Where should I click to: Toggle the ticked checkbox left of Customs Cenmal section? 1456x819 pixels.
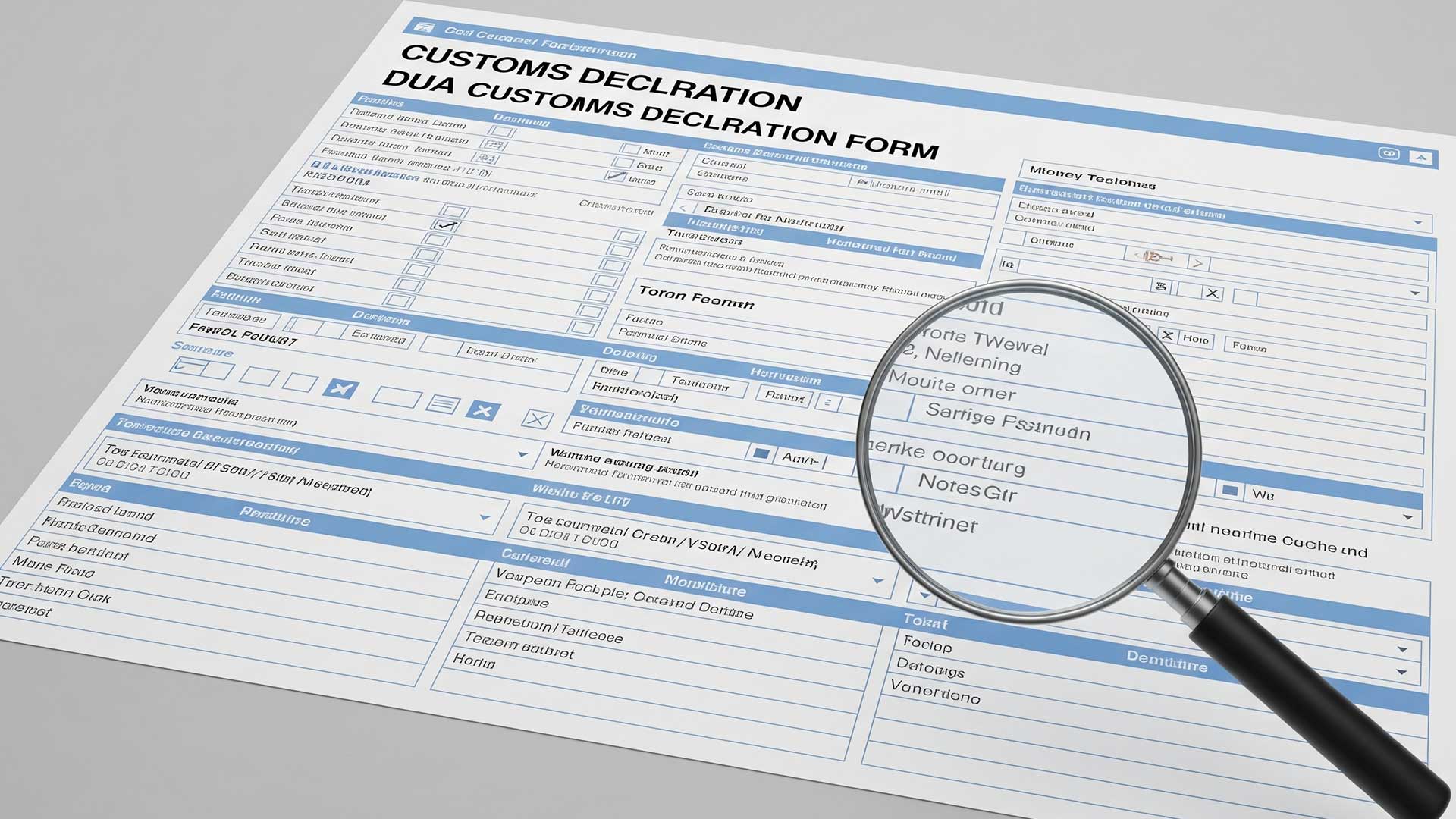616,177
